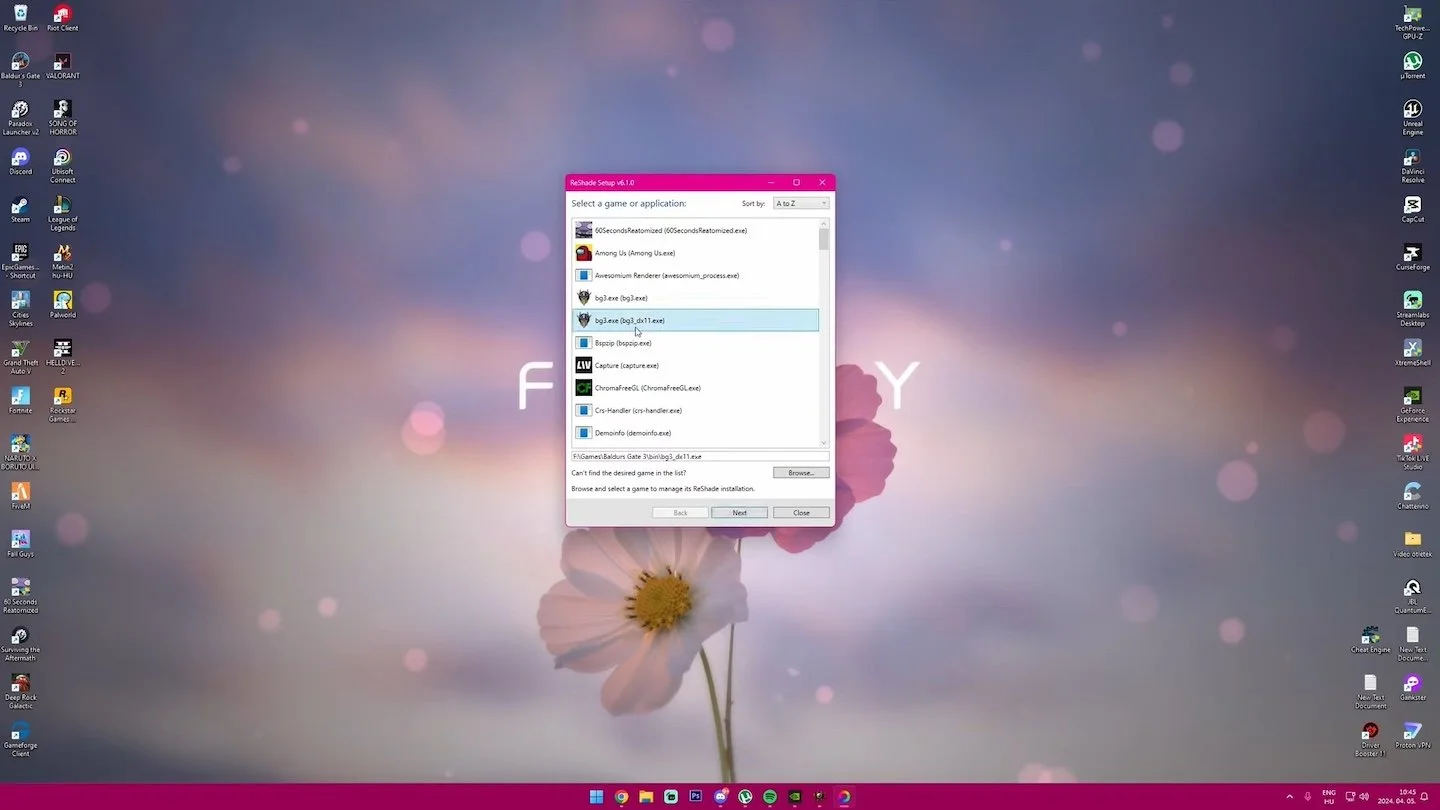
Task: Choose the bg3.exe (bg3.exe) entry
Action: (x=695, y=298)
